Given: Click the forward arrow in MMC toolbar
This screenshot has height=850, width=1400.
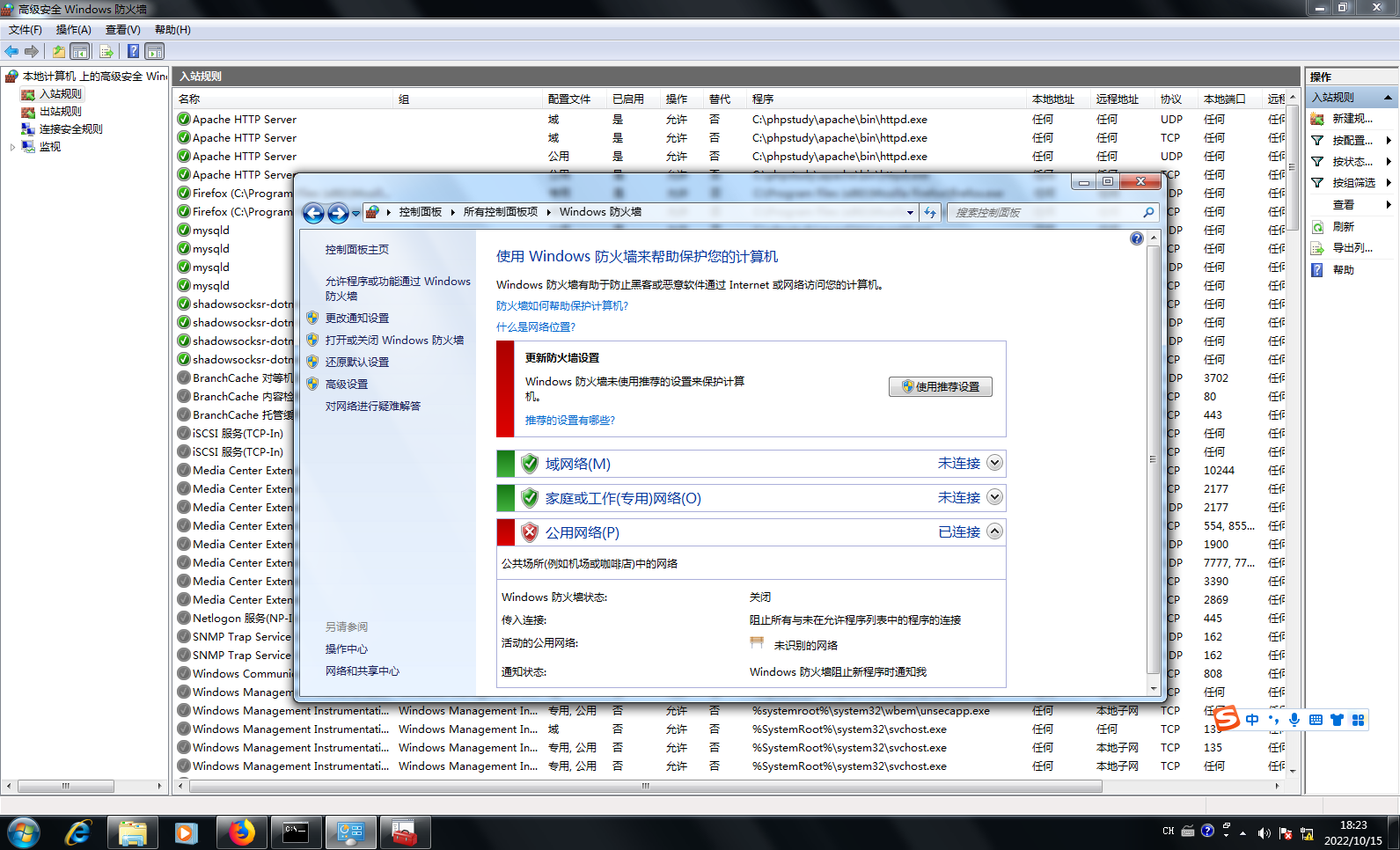Looking at the screenshot, I should pyautogui.click(x=32, y=51).
